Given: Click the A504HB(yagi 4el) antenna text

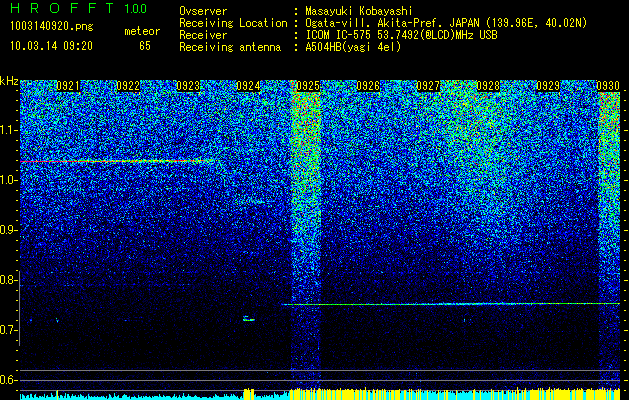Looking at the screenshot, I should (x=353, y=47).
